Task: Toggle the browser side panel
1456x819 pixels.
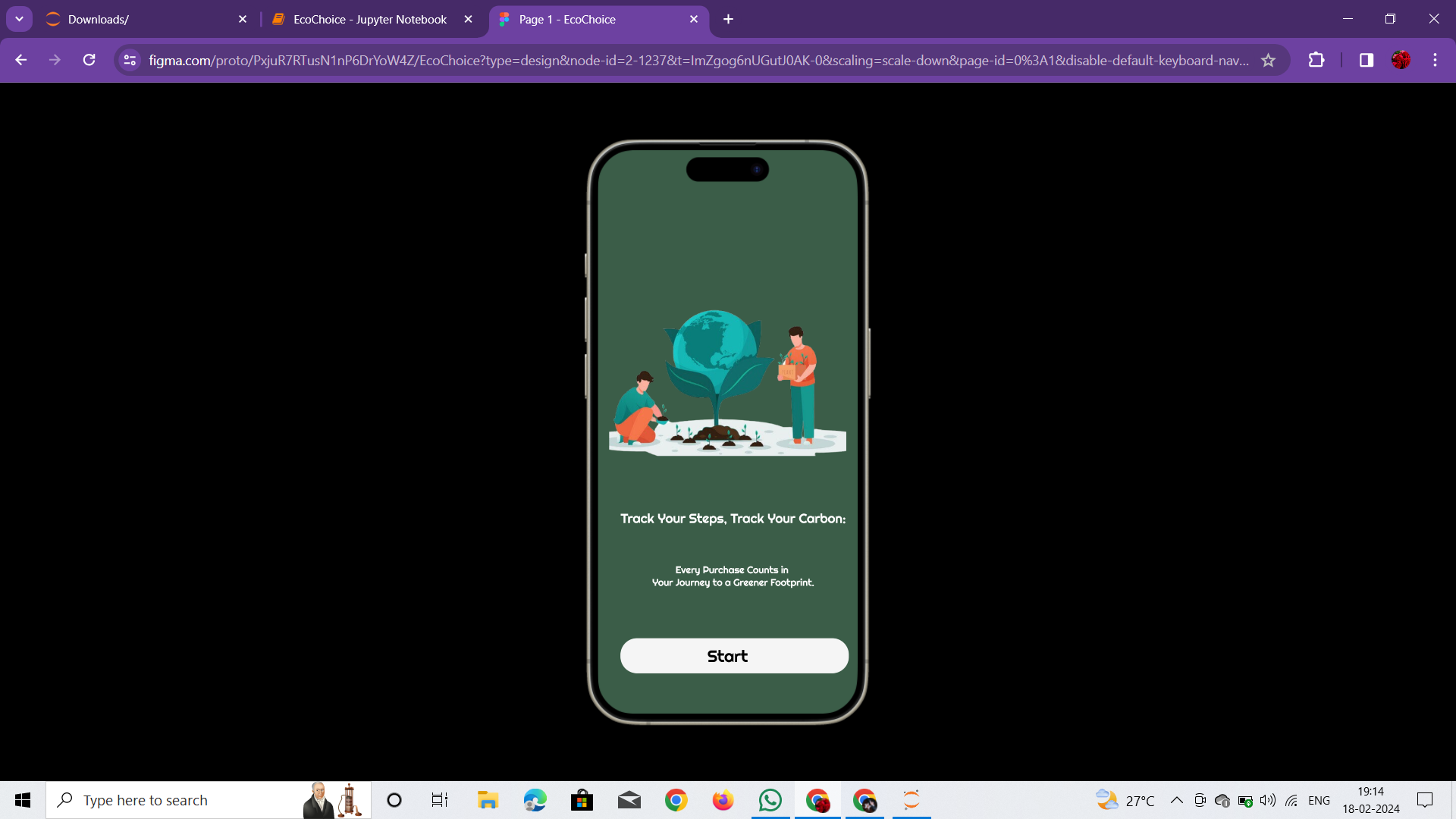Action: (x=1366, y=60)
